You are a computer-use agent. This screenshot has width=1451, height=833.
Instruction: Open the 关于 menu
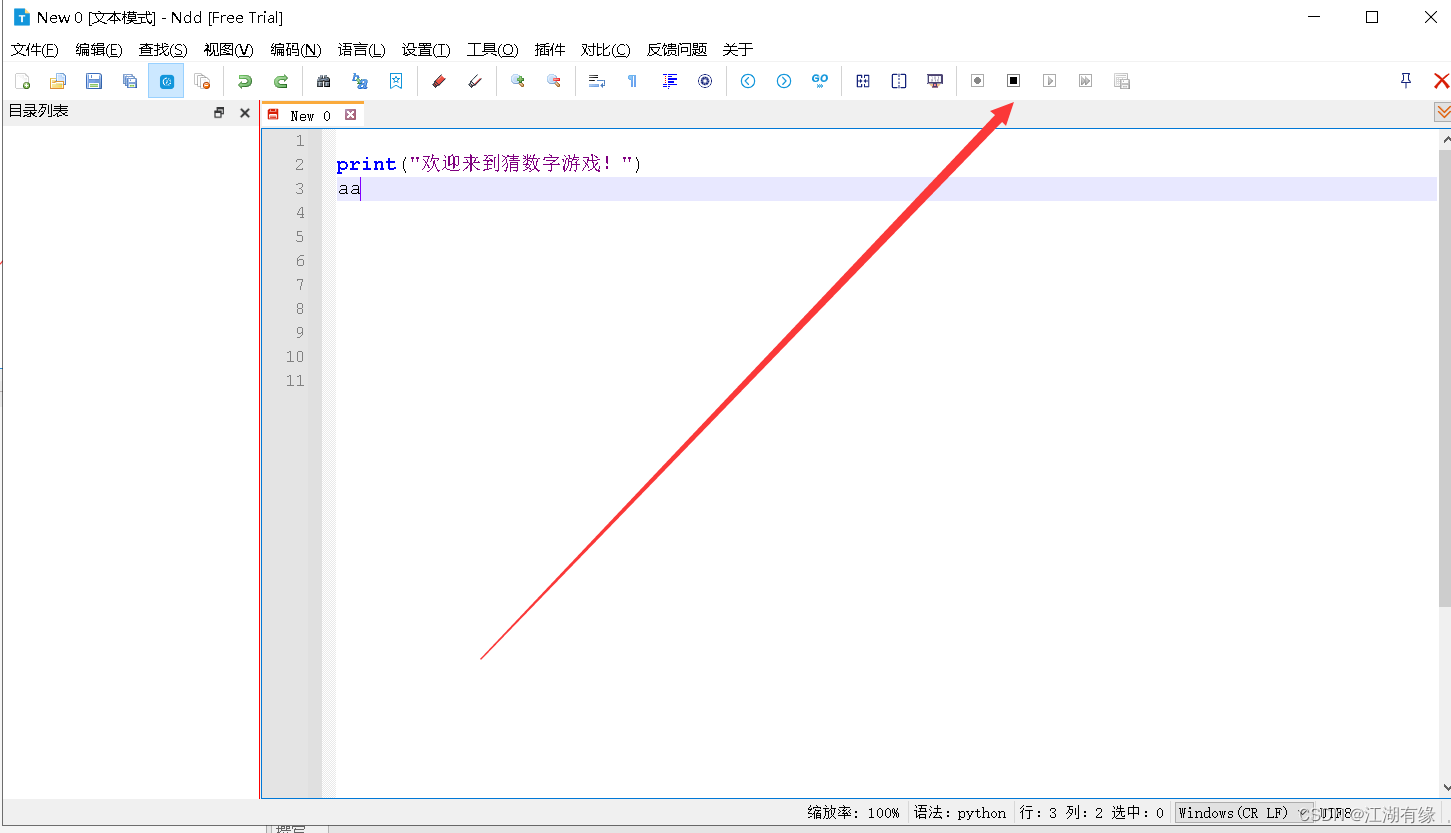(x=738, y=49)
